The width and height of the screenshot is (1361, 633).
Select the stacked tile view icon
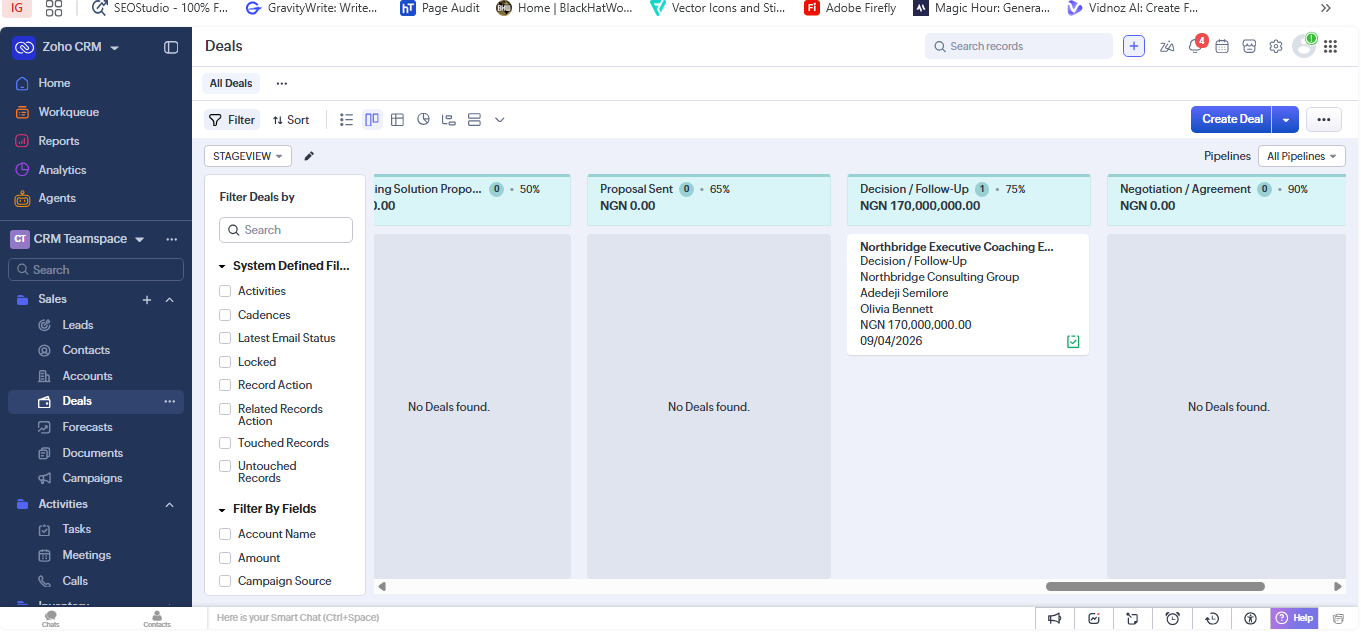click(475, 120)
